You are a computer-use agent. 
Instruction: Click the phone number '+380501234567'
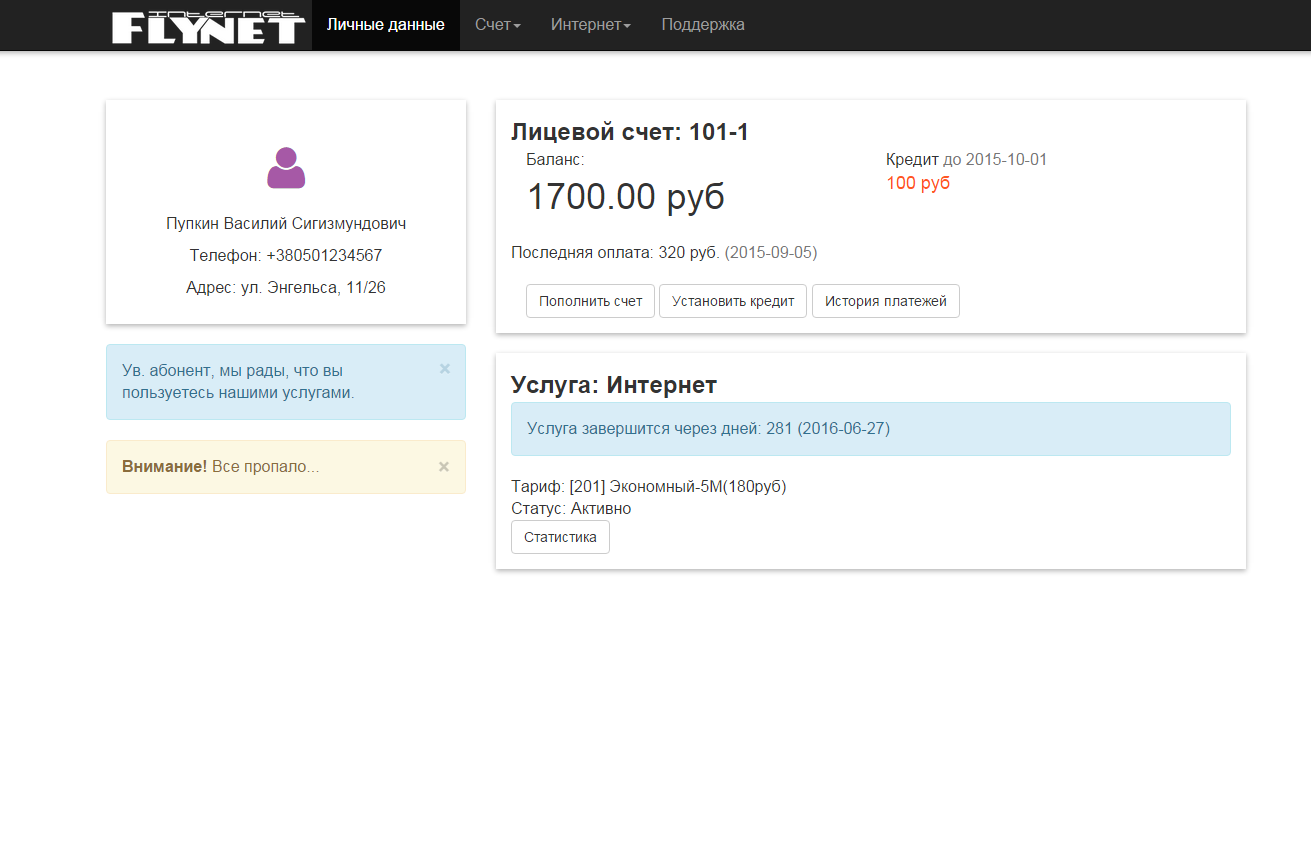pos(324,255)
